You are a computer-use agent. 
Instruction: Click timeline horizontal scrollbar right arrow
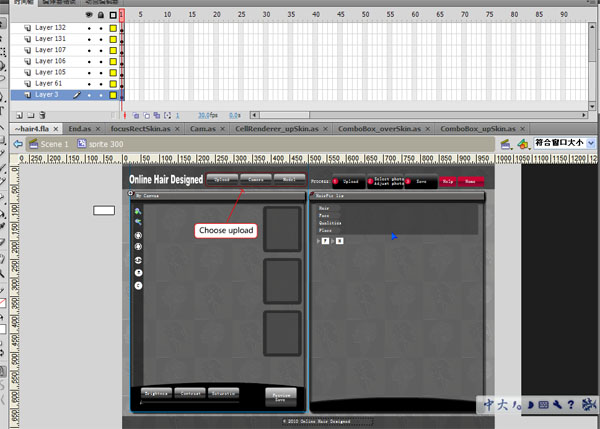[x=584, y=115]
